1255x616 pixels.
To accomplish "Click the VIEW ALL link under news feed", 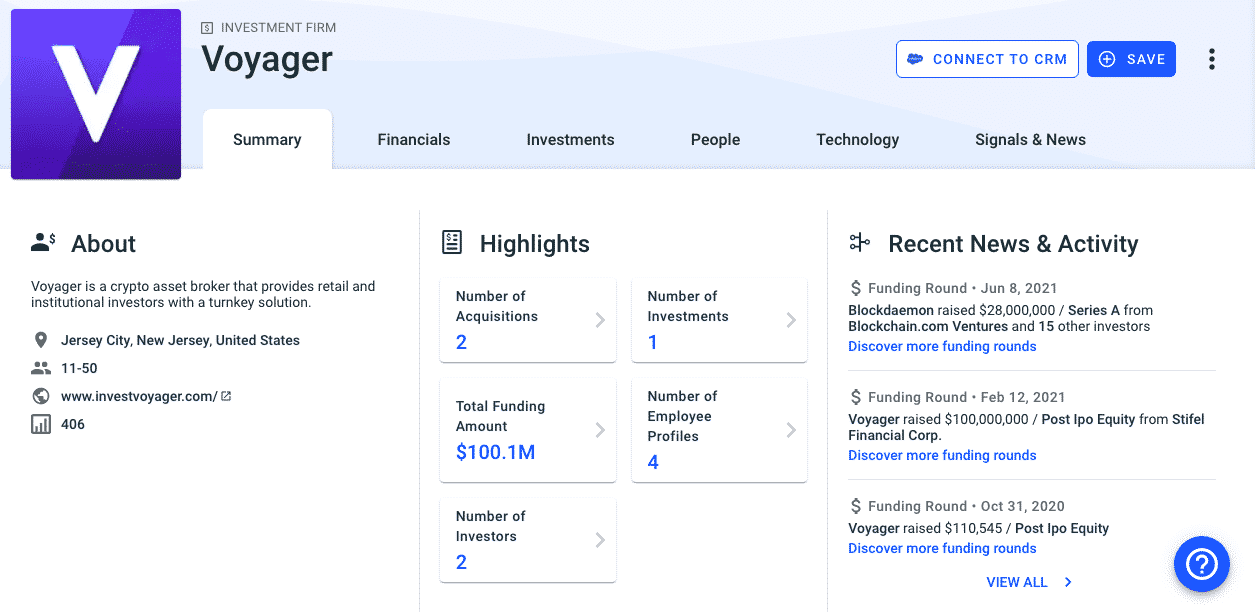I will click(1017, 582).
